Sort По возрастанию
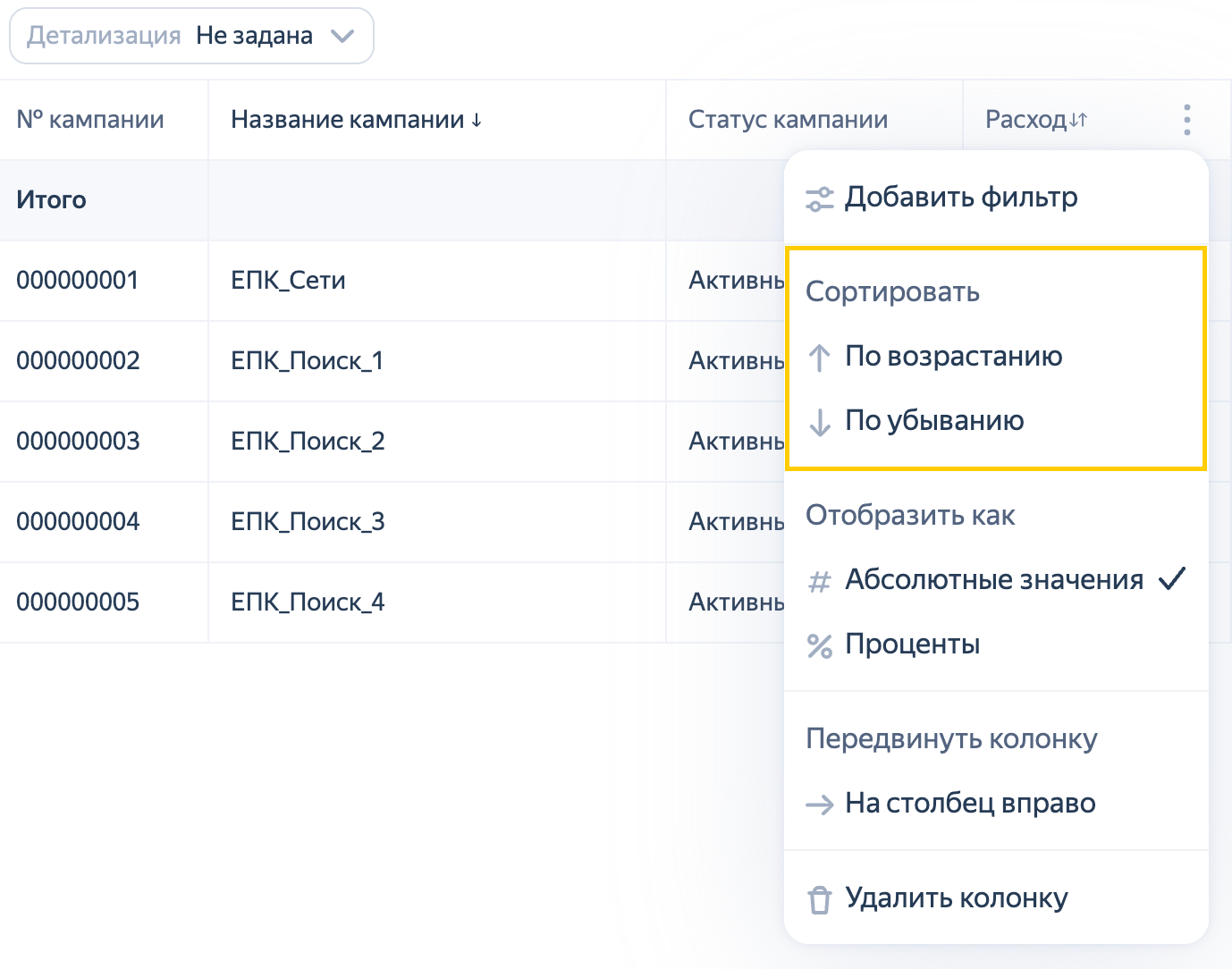This screenshot has width=1232, height=969. 996,356
